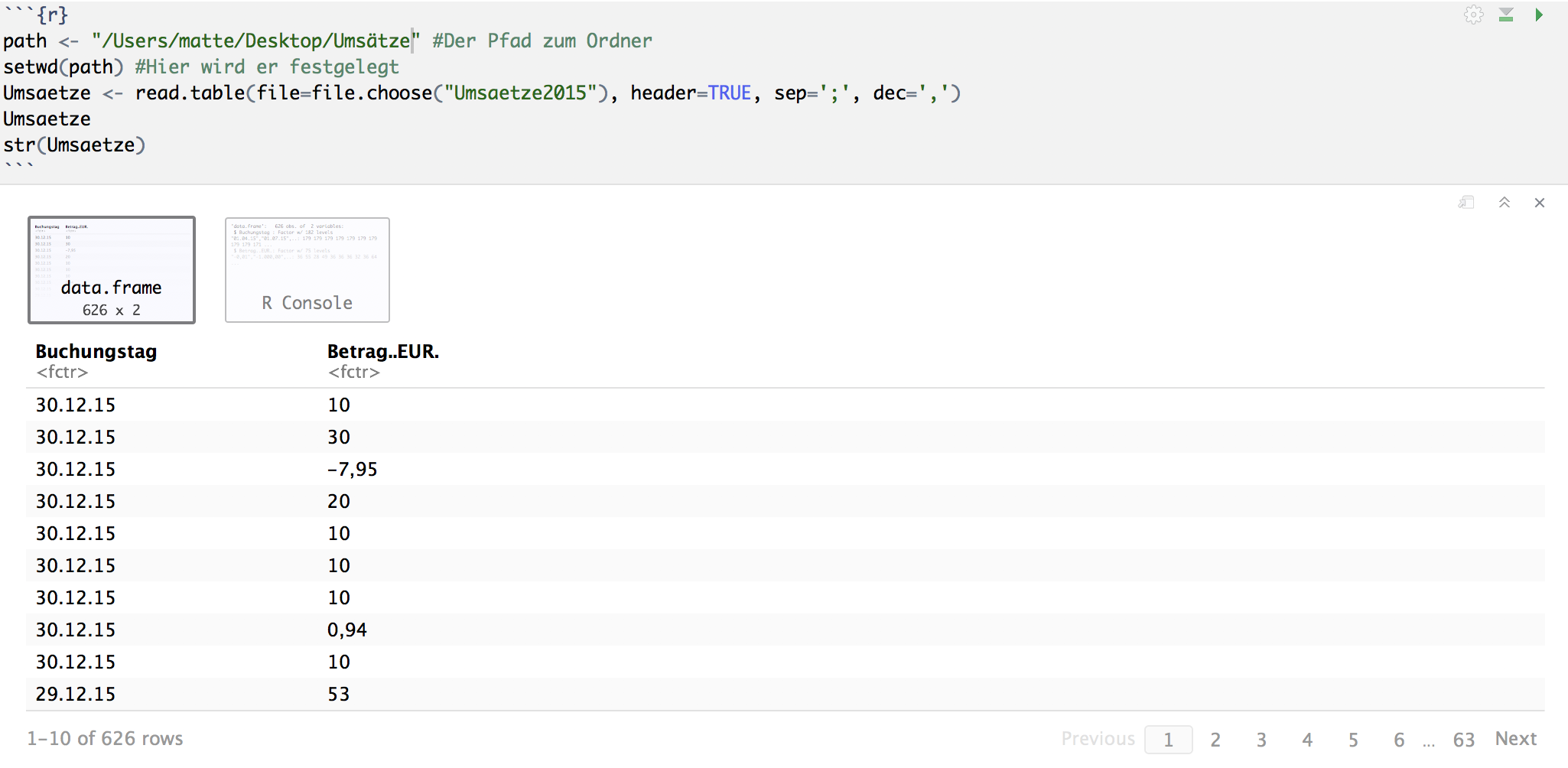The image size is (1568, 768).
Task: Click the Buchungstag column header
Action: [96, 352]
